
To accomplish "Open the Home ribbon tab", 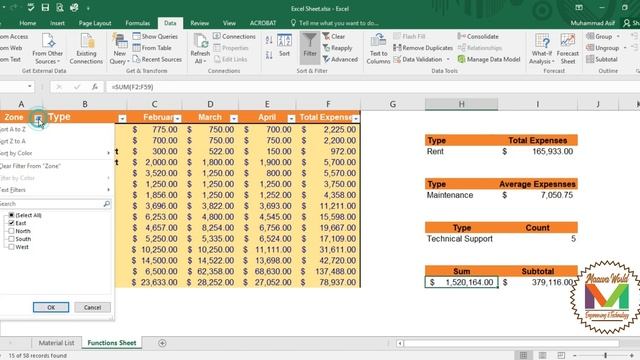I will click(x=28, y=23).
